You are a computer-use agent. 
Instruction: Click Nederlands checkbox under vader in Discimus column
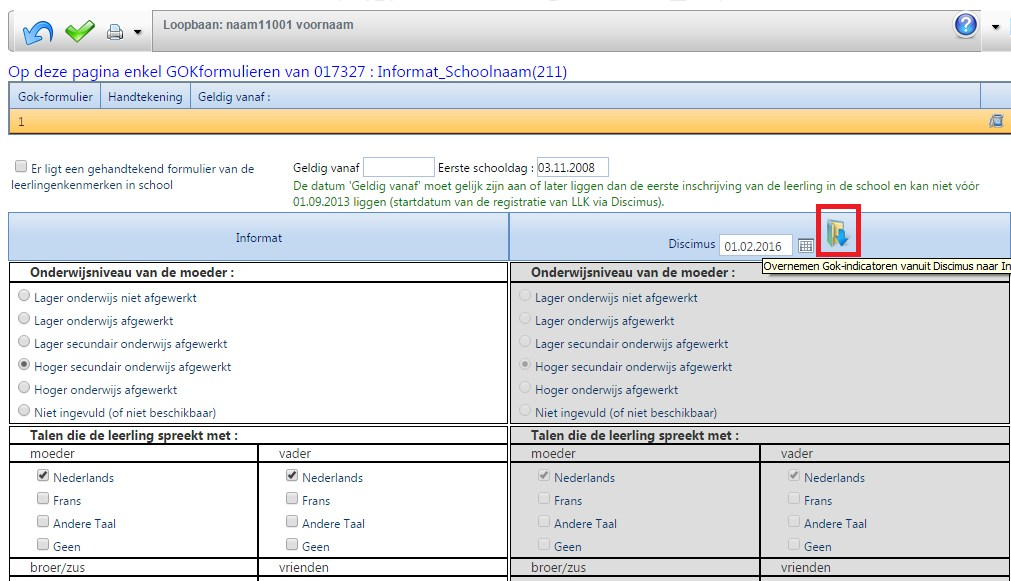tap(794, 475)
